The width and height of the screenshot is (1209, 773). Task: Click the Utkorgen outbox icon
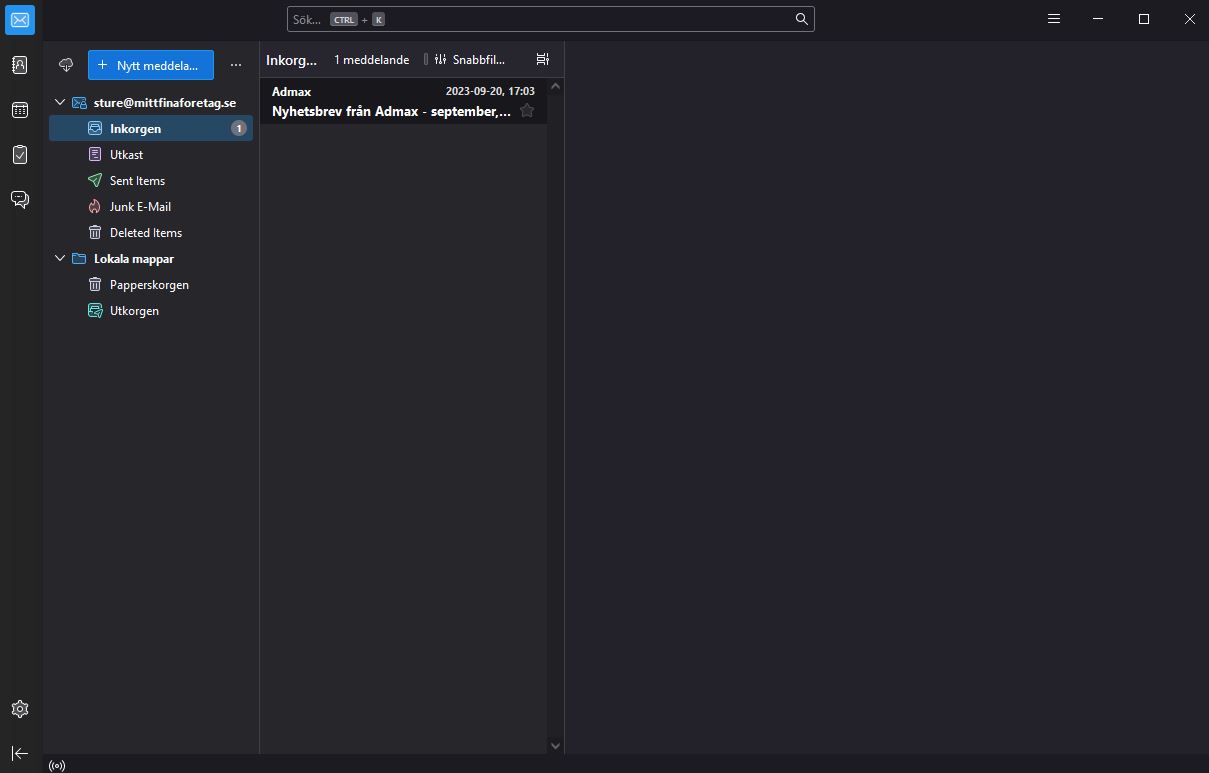(95, 311)
